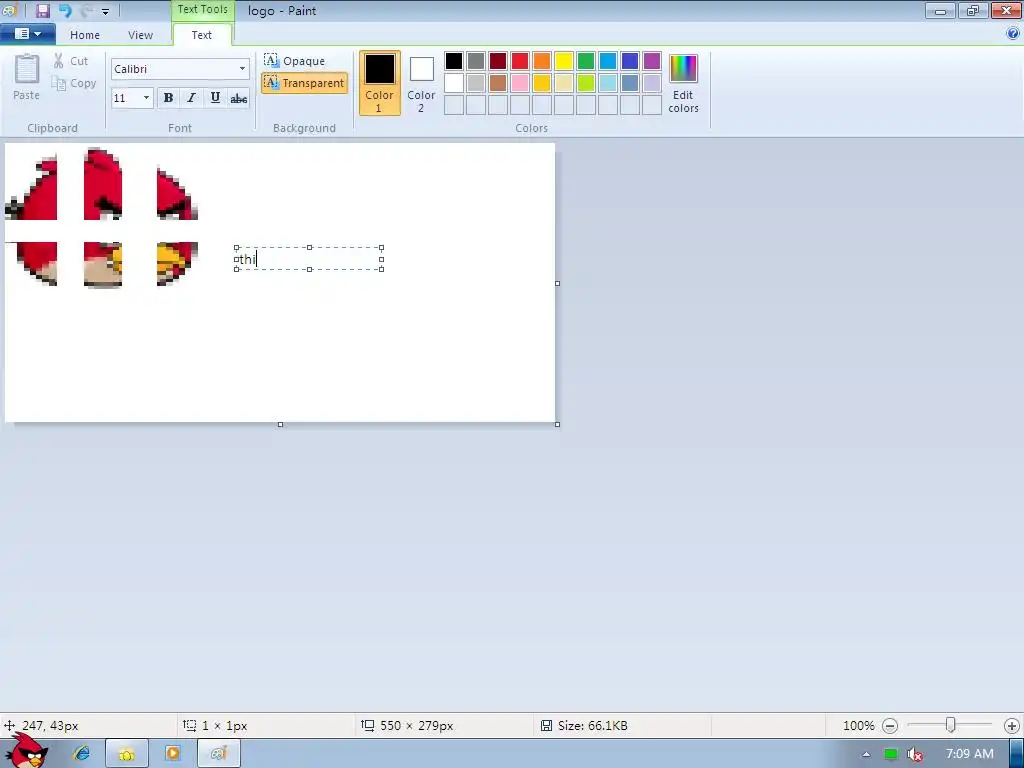1024x768 pixels.
Task: Select Opaque background option
Action: tap(295, 61)
